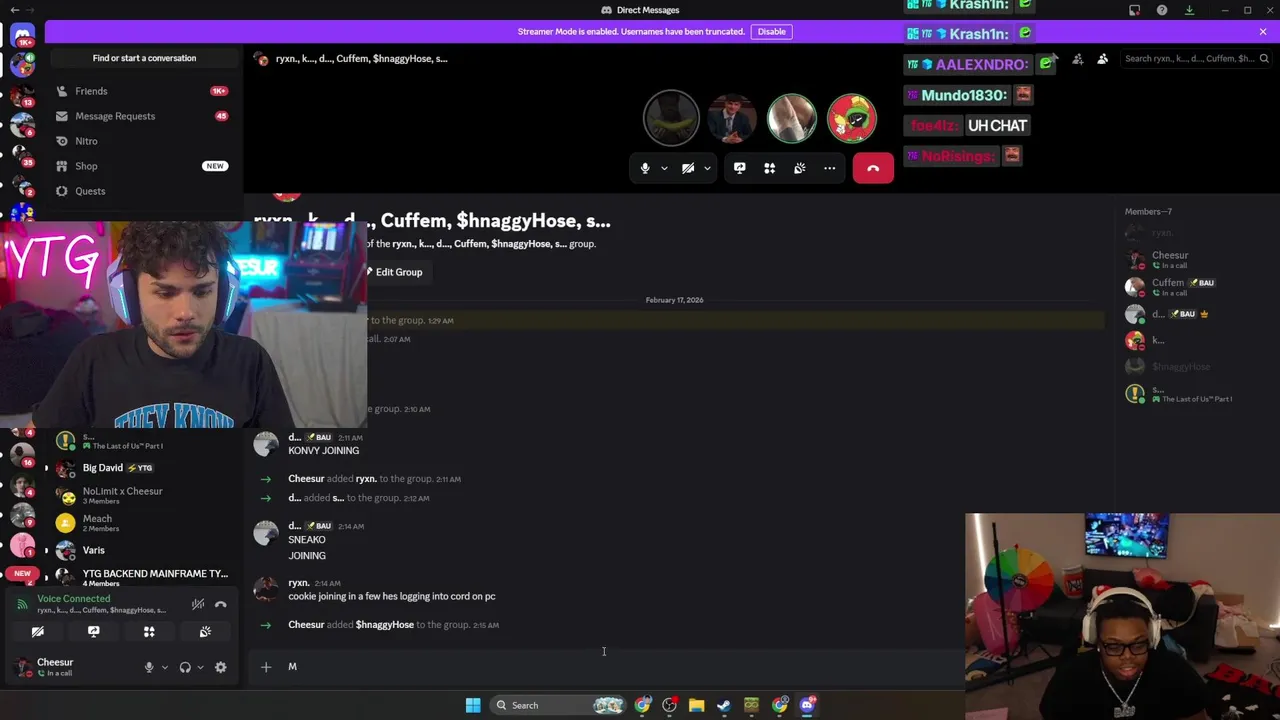Disconnect using the Voice Connected panel phone icon
1280x720 pixels.
pyautogui.click(x=220, y=604)
